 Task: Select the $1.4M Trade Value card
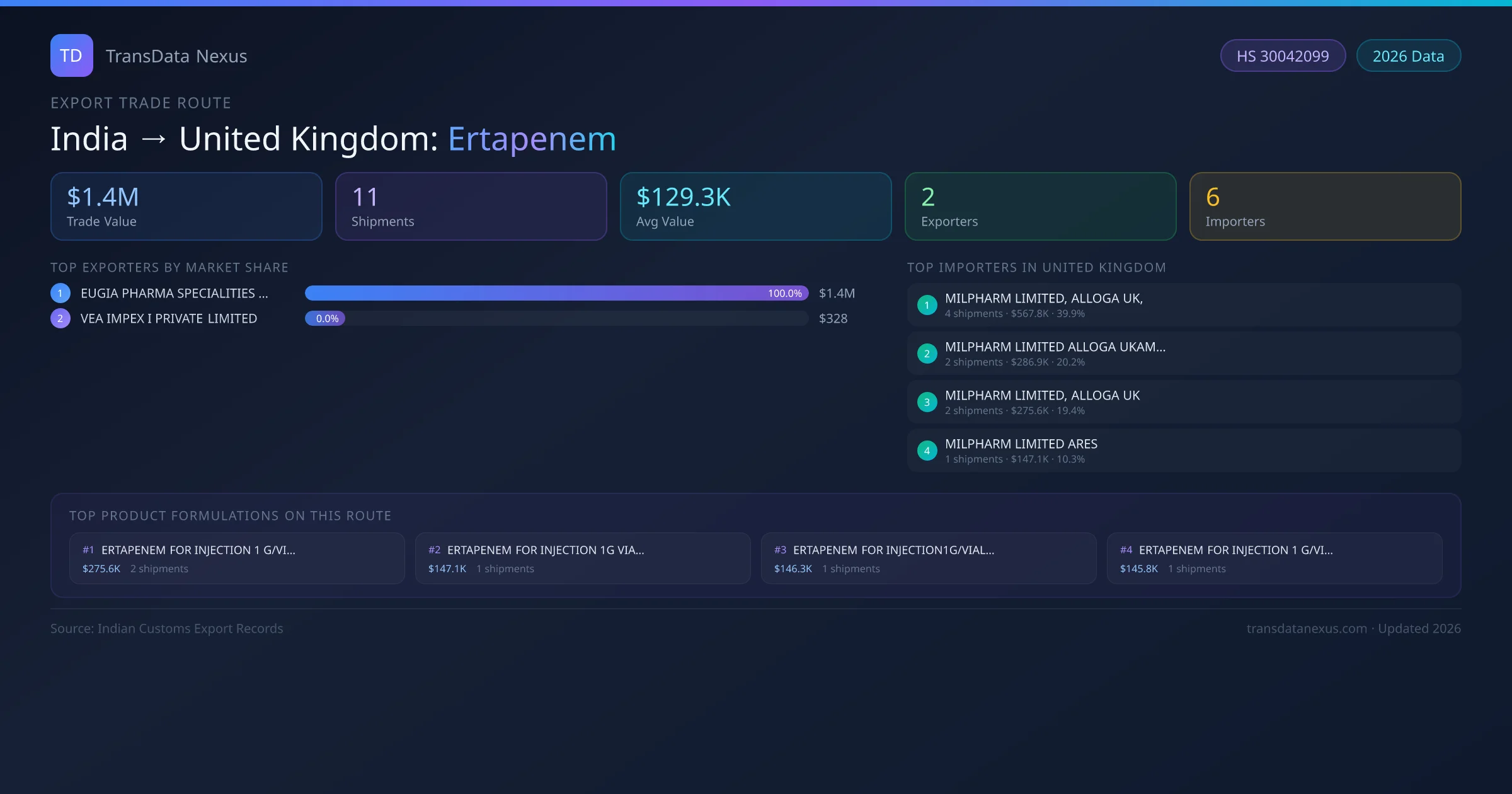[x=186, y=207]
